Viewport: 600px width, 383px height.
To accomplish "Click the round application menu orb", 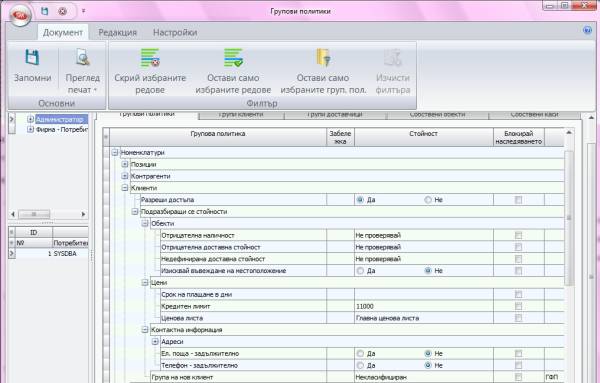I will click(20, 15).
